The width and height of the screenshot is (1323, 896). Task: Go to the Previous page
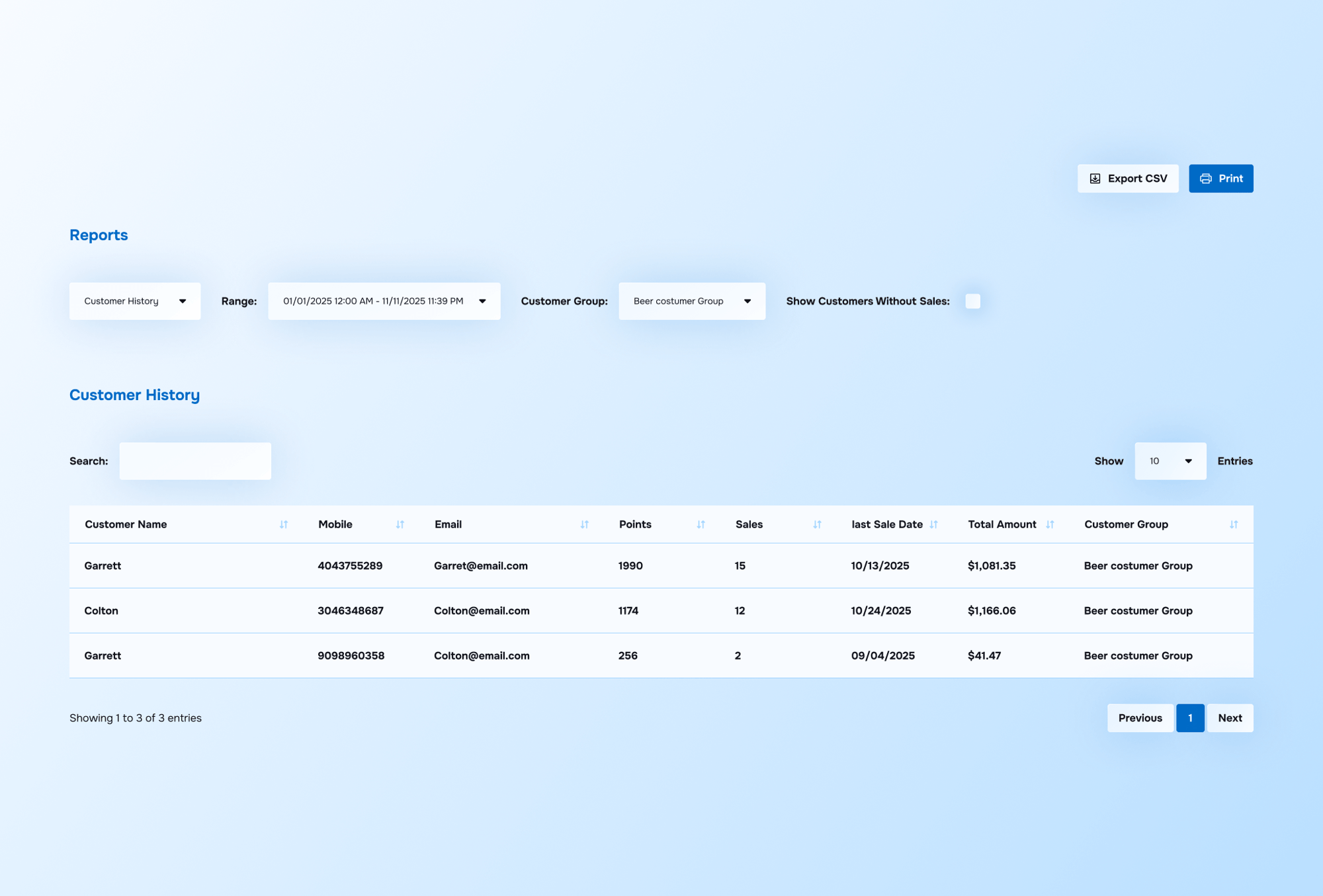(x=1140, y=717)
